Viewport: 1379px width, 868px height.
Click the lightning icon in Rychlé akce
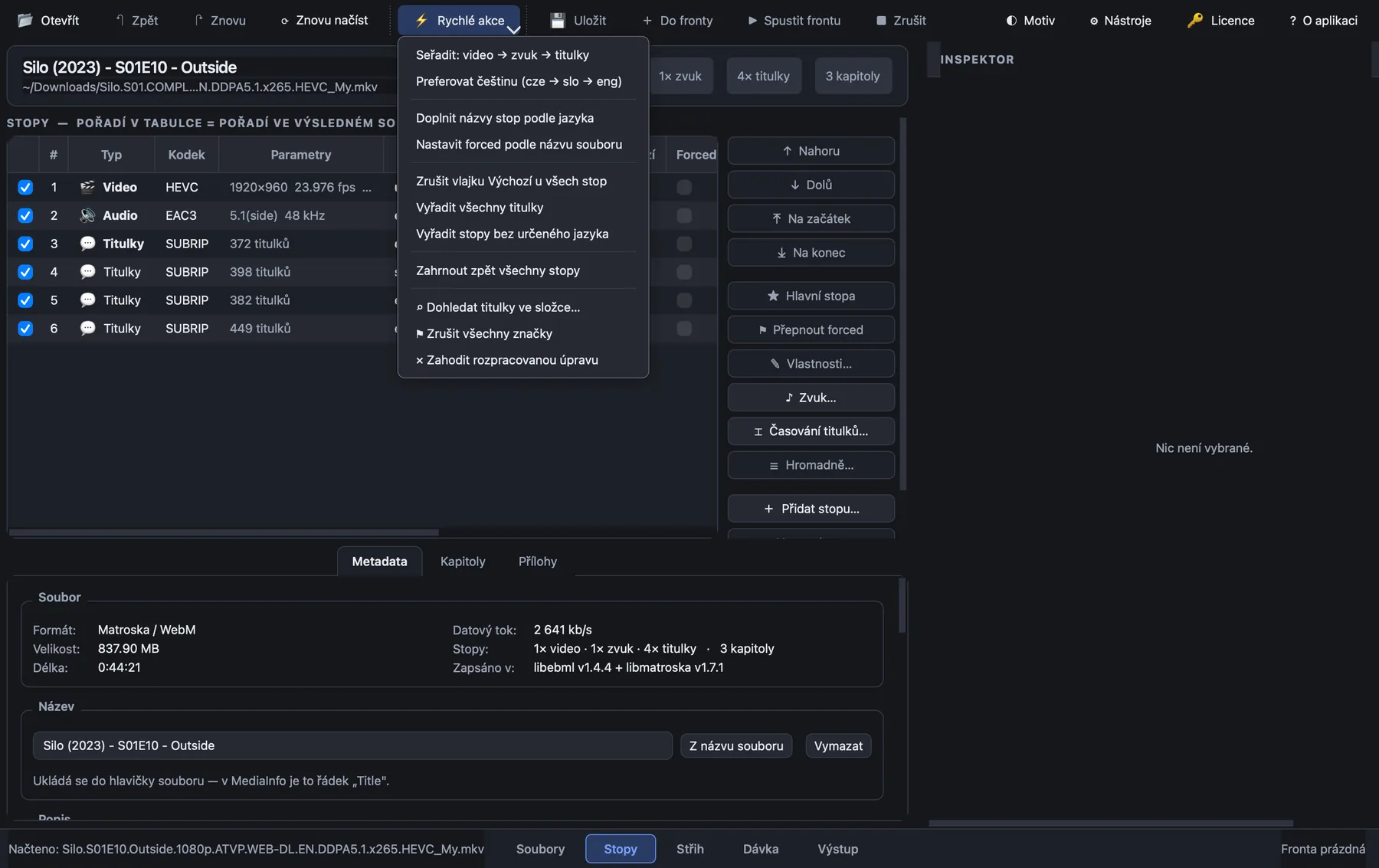click(421, 20)
